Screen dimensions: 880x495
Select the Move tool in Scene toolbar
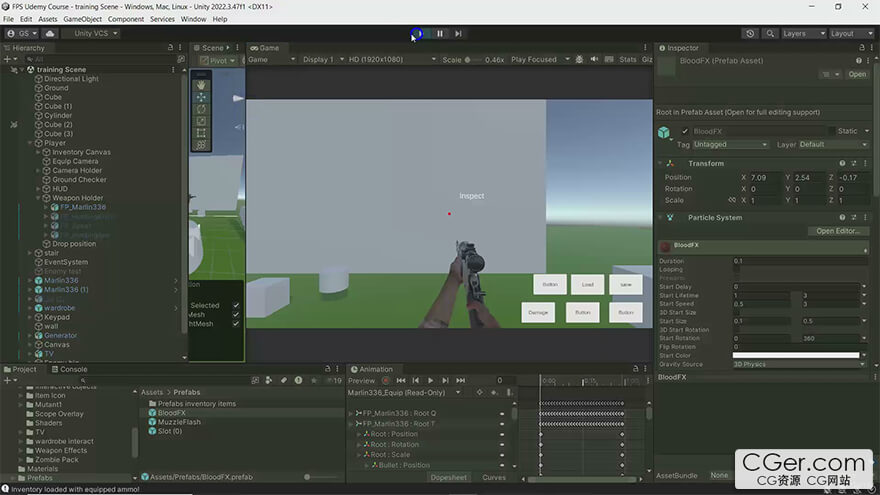click(201, 97)
